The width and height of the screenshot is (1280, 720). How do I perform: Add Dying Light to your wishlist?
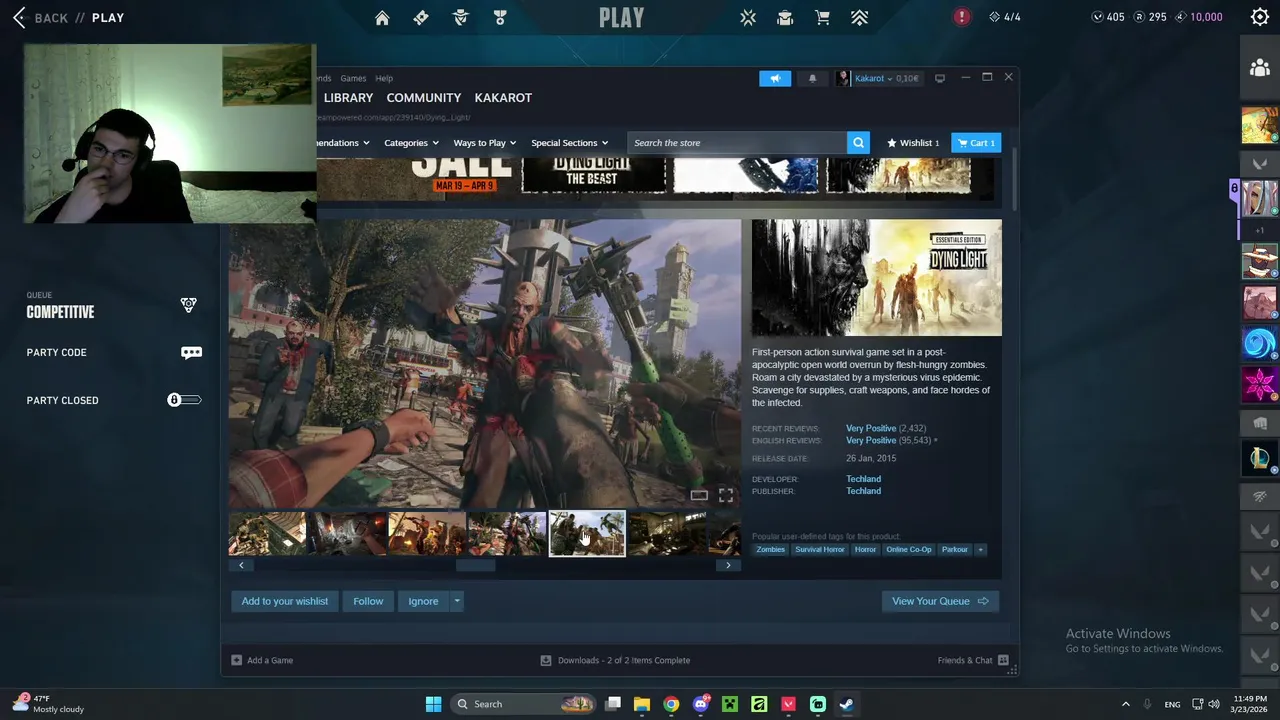[x=284, y=601]
